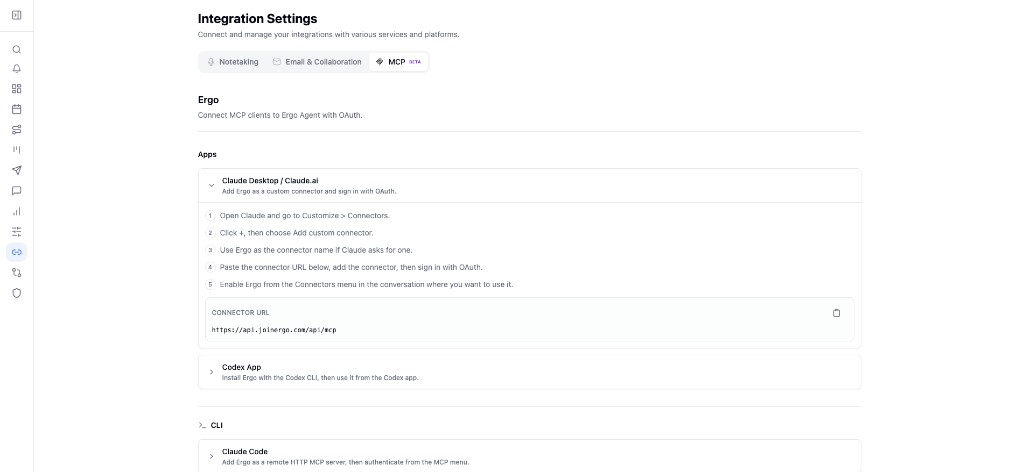Open the chat bubble icon in sidebar

click(x=17, y=191)
